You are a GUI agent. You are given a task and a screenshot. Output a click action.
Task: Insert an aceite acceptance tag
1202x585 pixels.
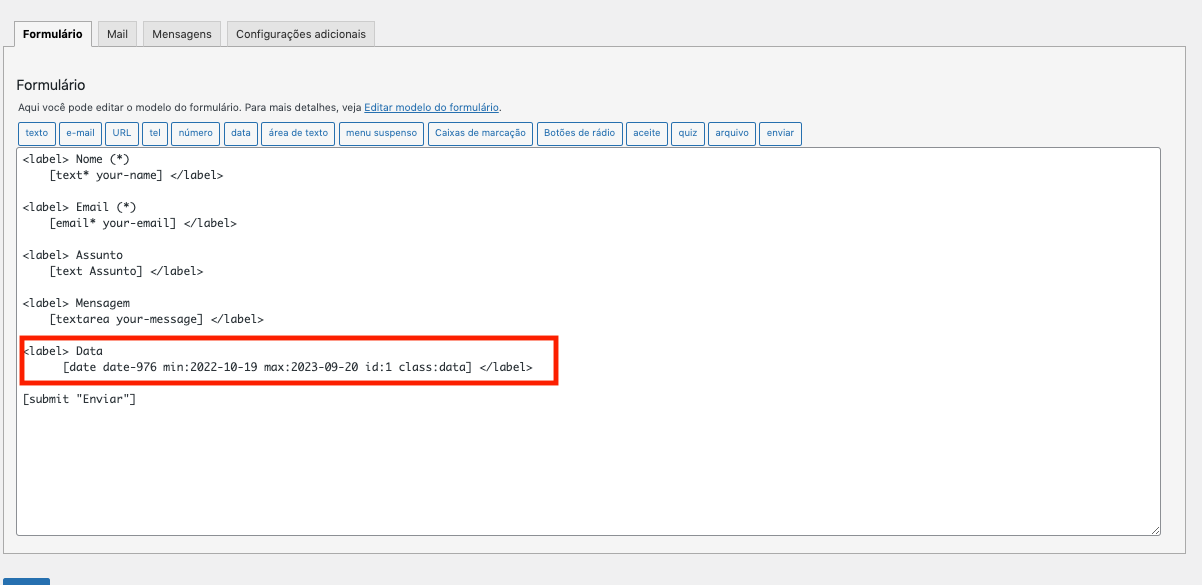pyautogui.click(x=646, y=133)
